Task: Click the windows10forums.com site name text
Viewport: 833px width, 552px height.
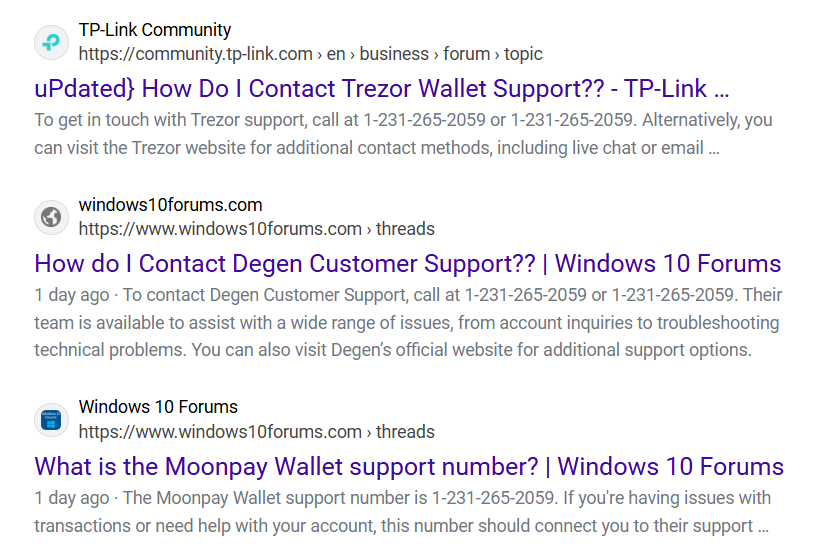Action: click(x=171, y=205)
